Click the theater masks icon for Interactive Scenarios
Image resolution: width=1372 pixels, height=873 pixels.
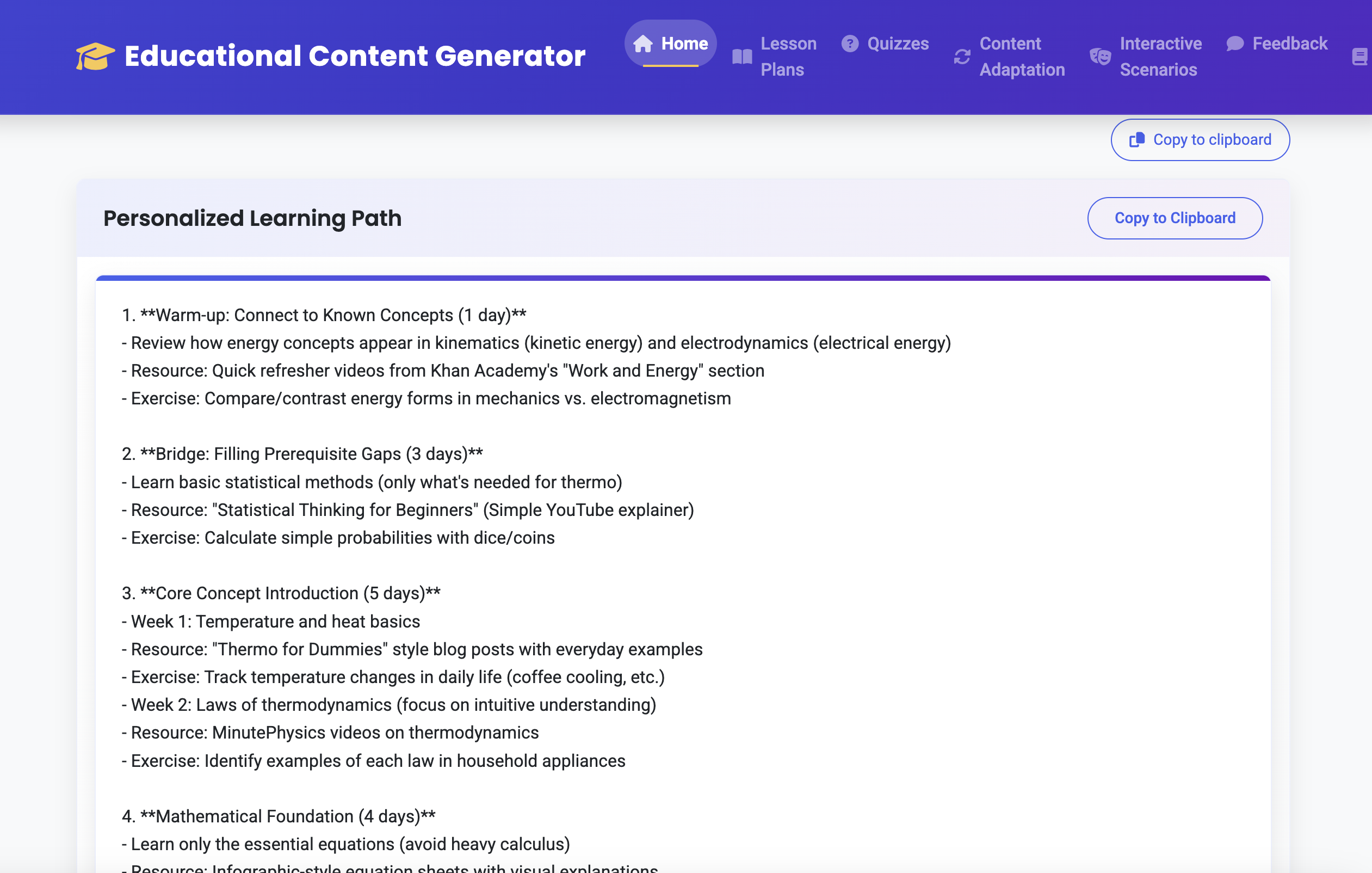1099,57
